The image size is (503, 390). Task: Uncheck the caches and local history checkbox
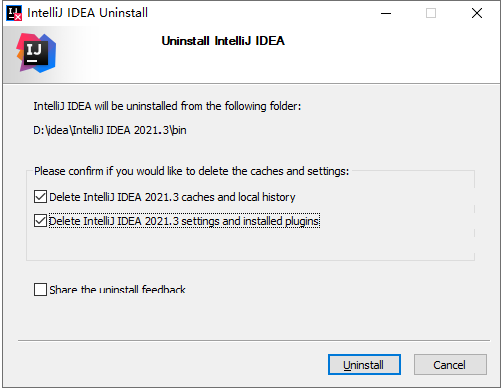tap(40, 197)
